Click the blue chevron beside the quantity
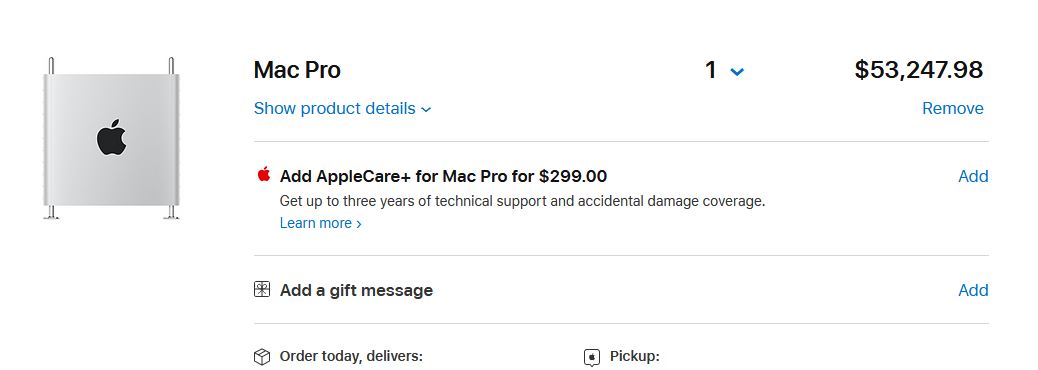This screenshot has width=1038, height=370. tap(737, 71)
